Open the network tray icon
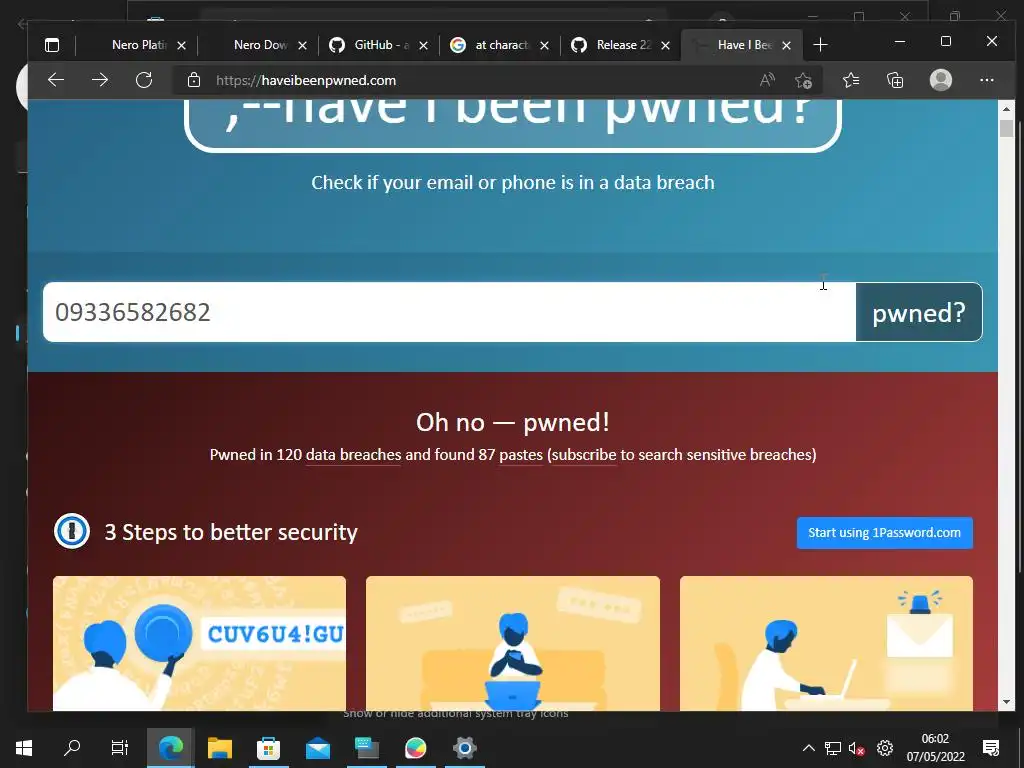1024x768 pixels. (x=833, y=748)
